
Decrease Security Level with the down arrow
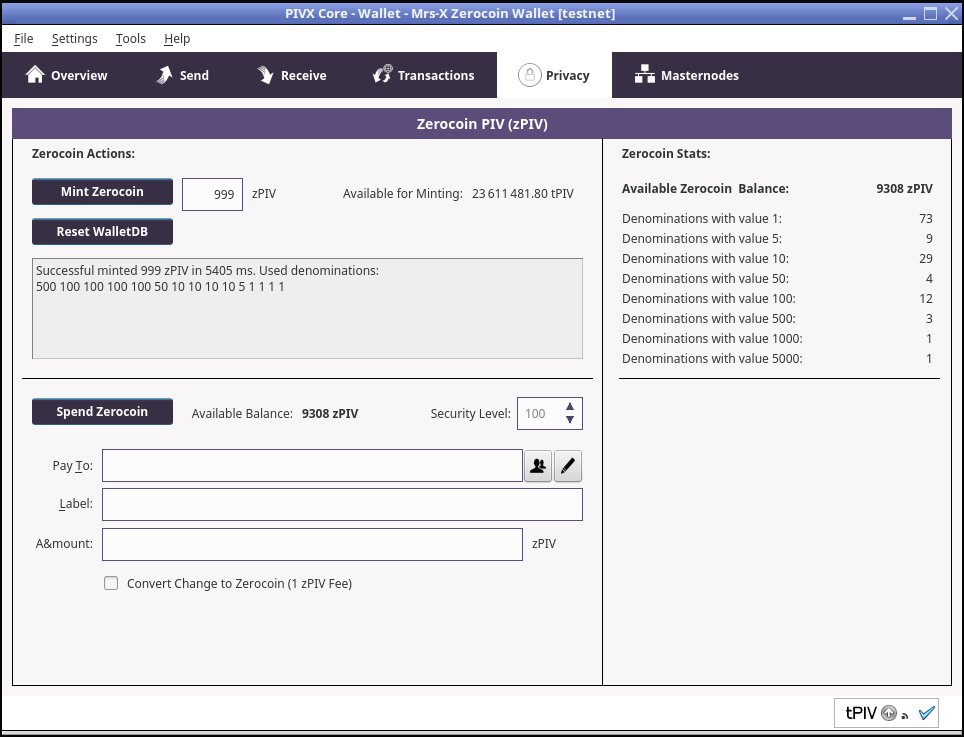[x=570, y=420]
